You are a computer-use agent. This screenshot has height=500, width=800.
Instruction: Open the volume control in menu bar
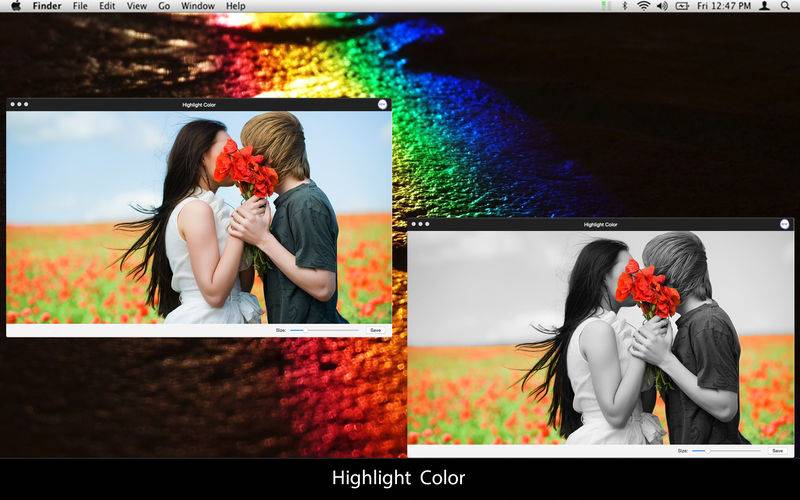tap(662, 6)
